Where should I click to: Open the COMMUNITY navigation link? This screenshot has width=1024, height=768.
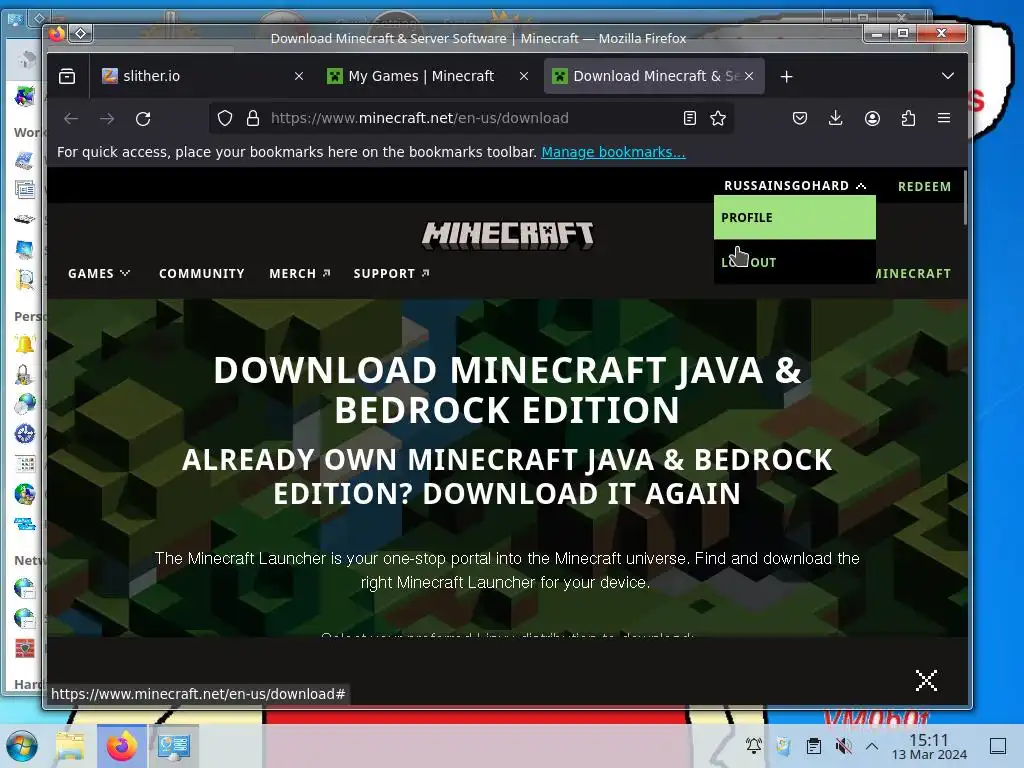(202, 274)
